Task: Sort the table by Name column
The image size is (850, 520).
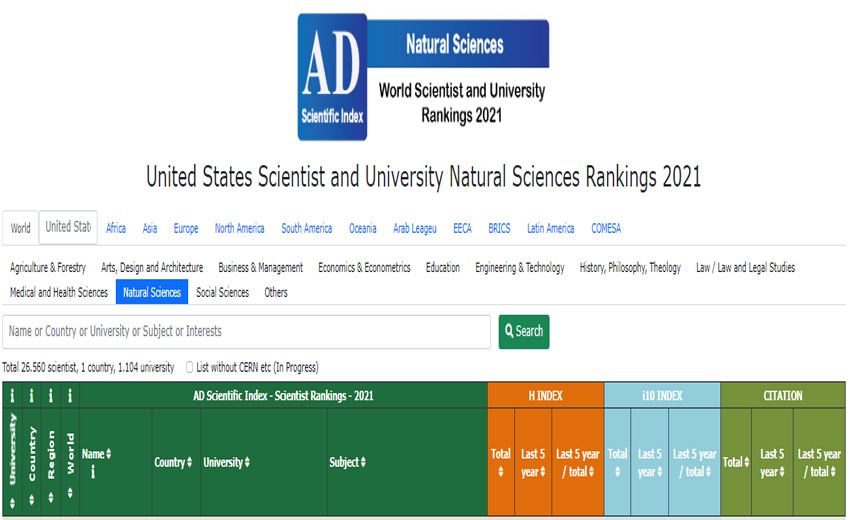Action: coord(96,454)
